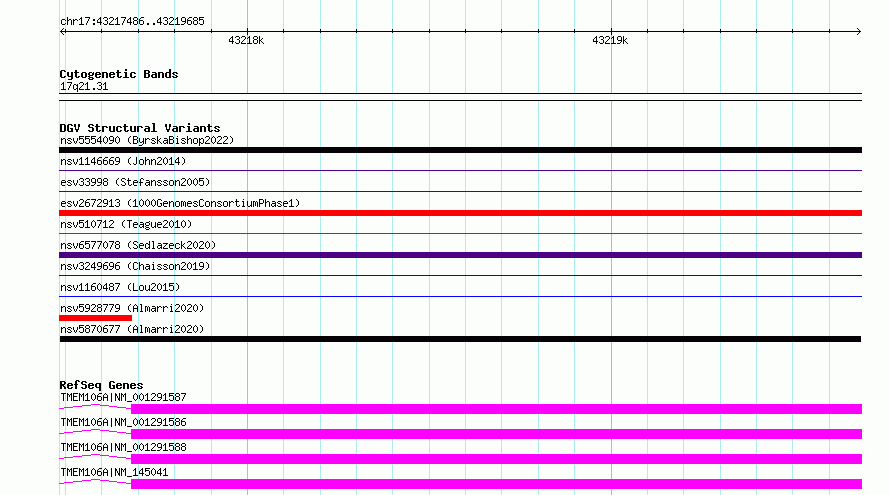Select the red esv2672913 variant bar
890x495 pixels.
point(460,213)
